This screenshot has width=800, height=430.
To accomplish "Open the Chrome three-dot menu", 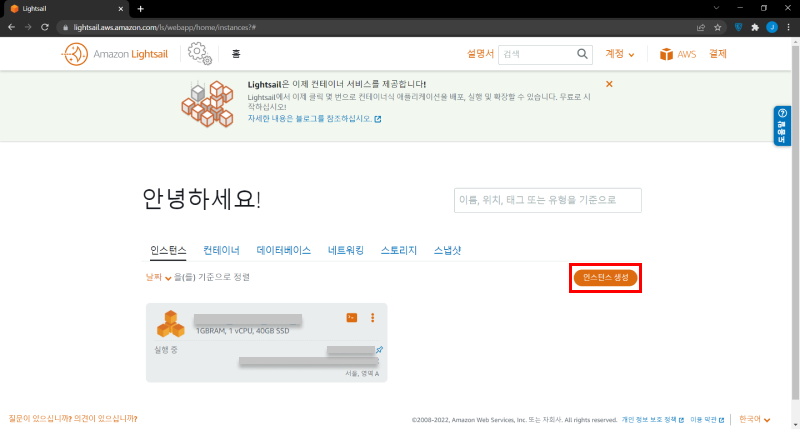I will tap(789, 27).
